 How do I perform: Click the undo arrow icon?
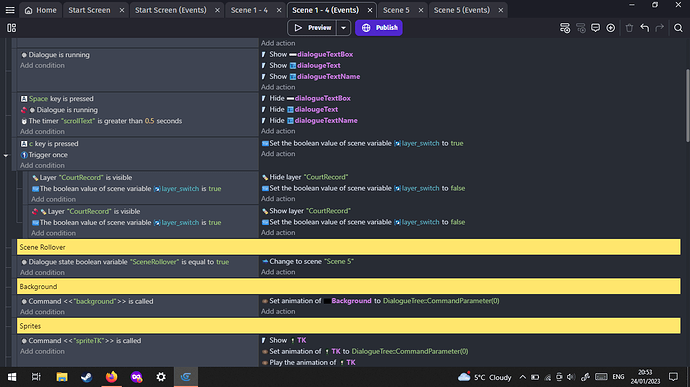coord(645,28)
